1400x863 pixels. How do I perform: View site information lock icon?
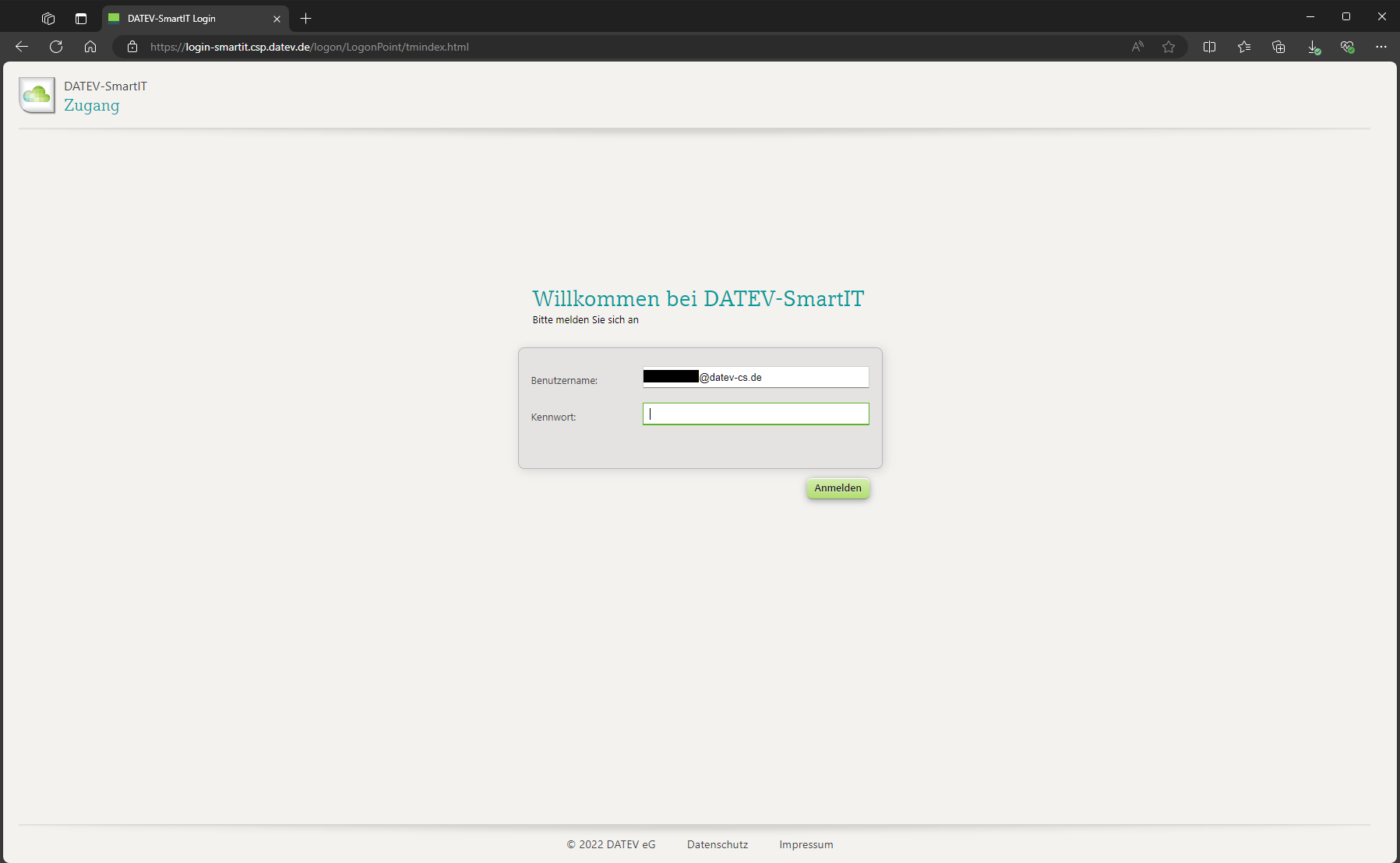point(132,47)
